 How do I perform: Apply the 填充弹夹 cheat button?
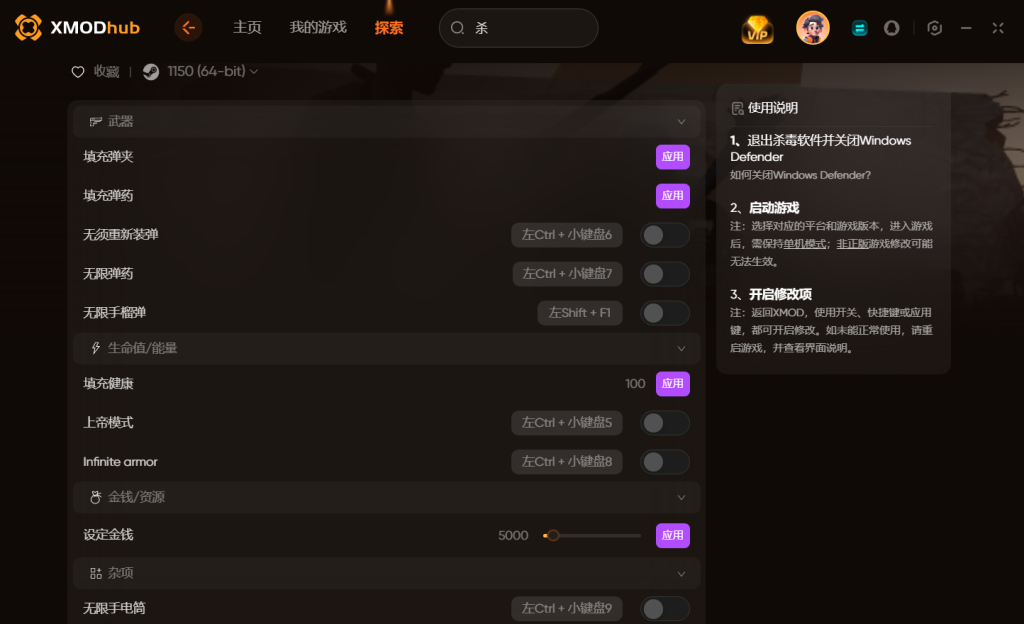tap(673, 157)
